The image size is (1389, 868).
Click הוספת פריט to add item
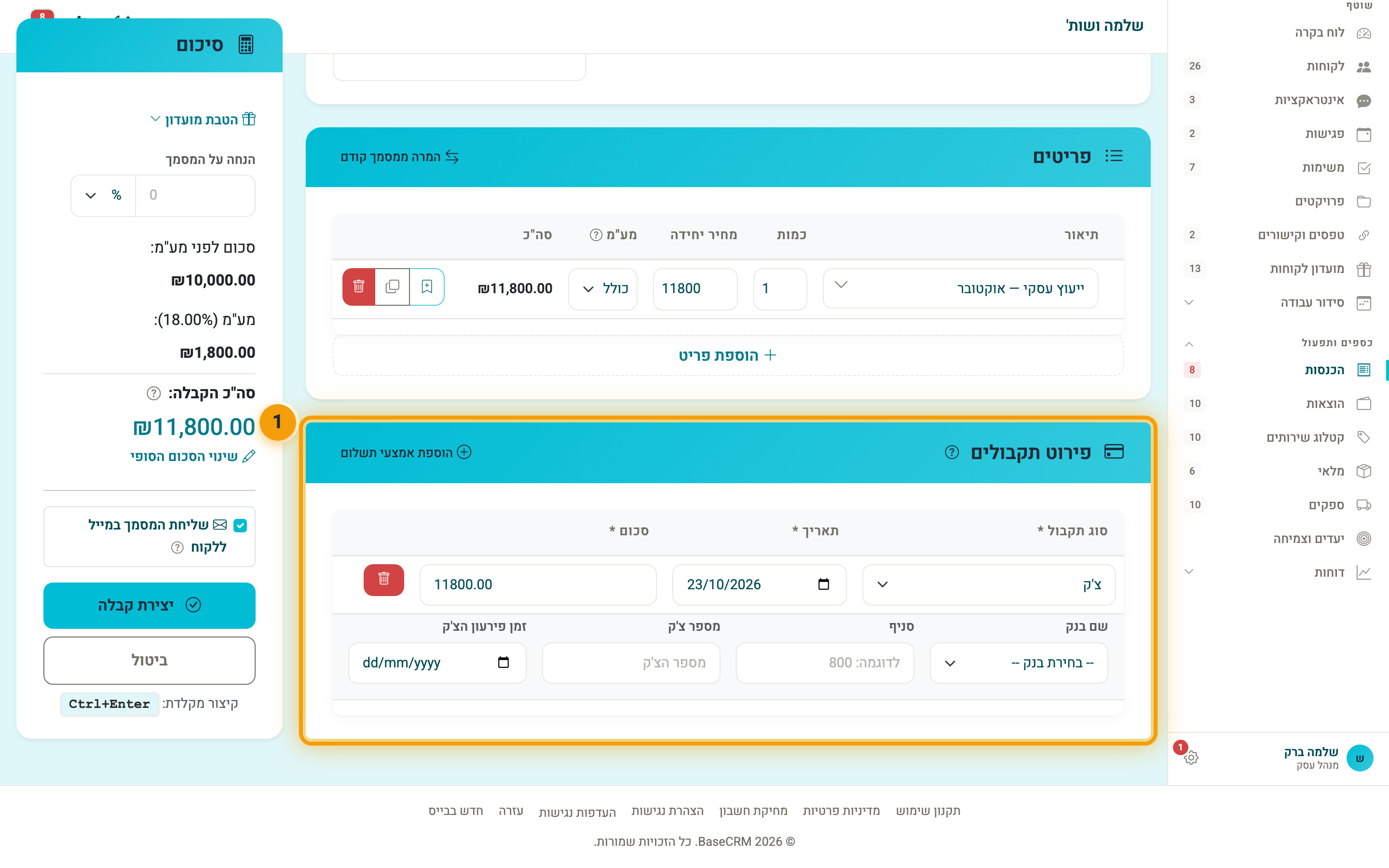[x=728, y=355]
